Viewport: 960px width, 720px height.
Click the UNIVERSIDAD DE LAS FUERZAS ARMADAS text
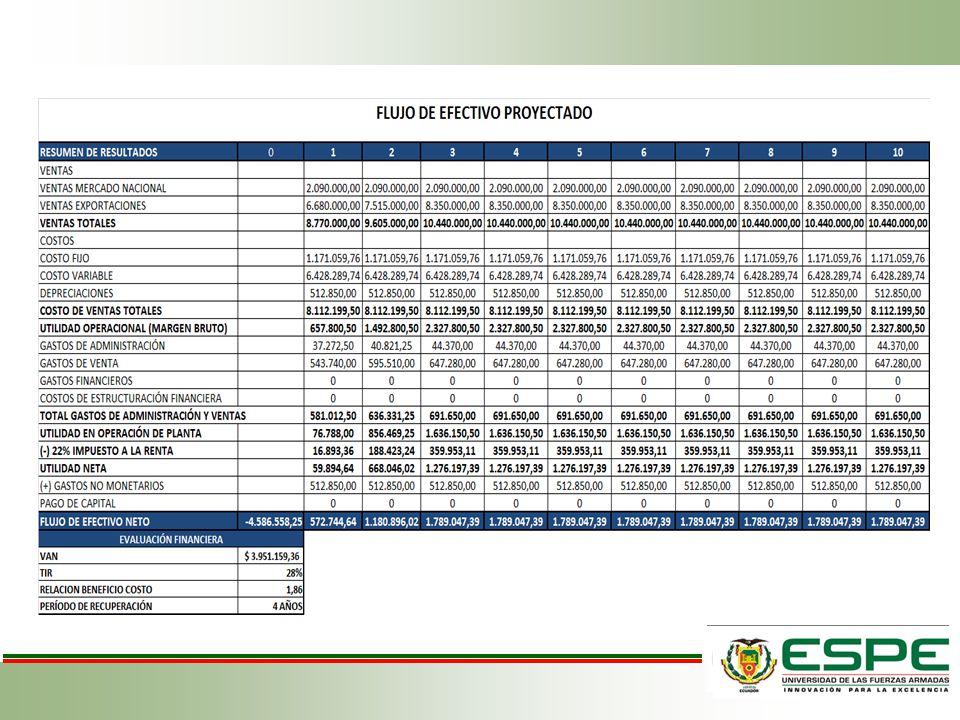tap(865, 680)
